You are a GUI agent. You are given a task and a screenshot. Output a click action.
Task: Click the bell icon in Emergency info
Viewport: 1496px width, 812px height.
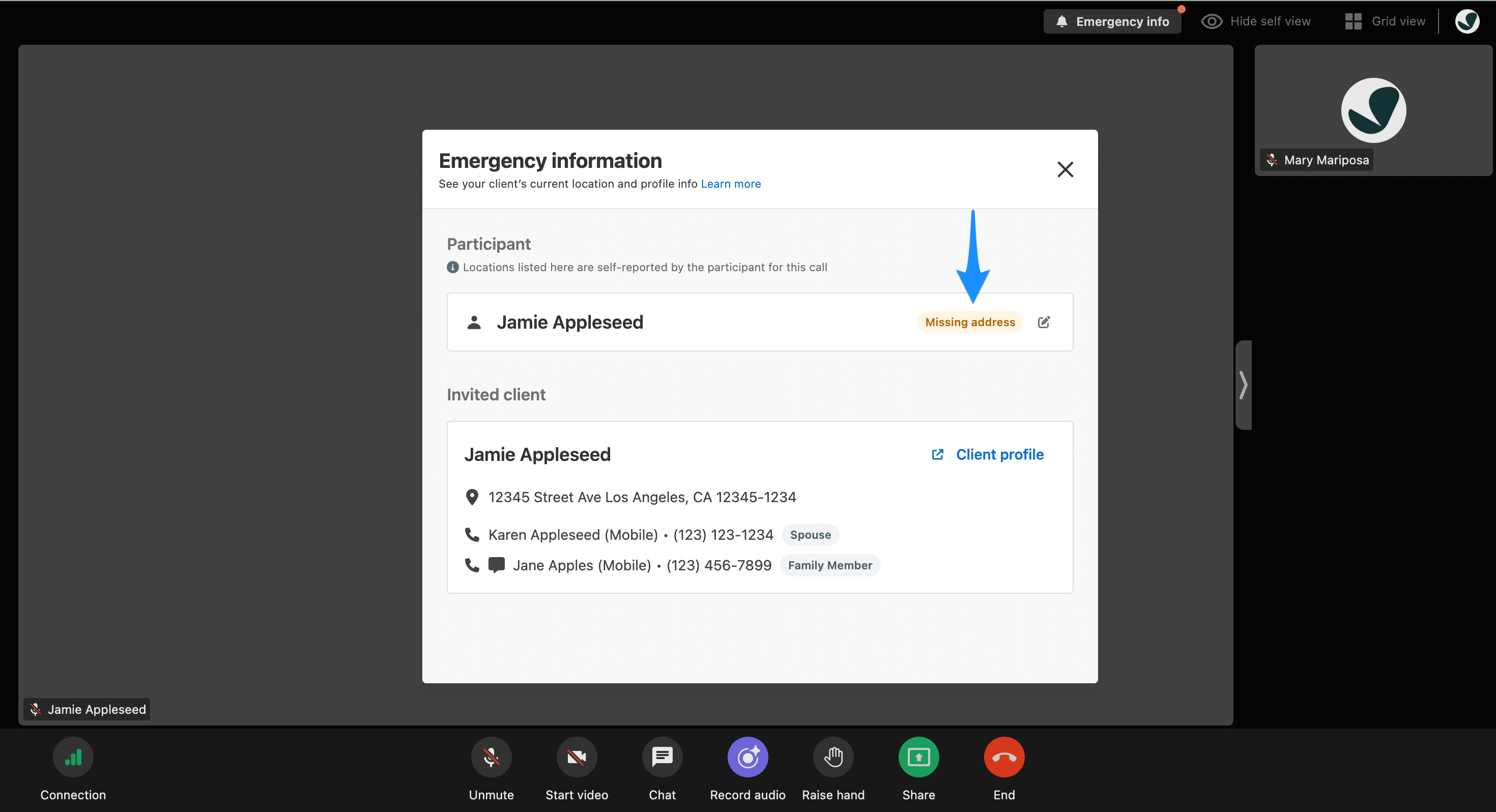[x=1061, y=21]
